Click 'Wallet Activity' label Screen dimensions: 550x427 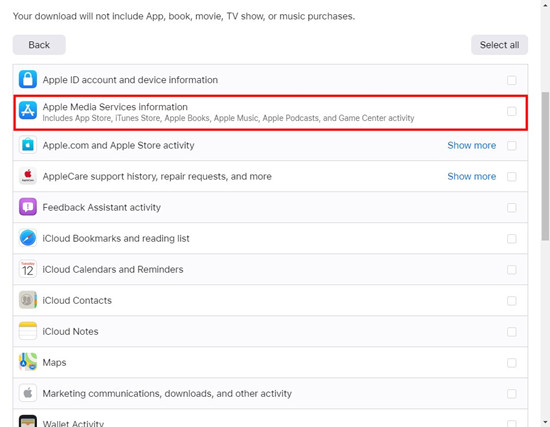pos(73,423)
